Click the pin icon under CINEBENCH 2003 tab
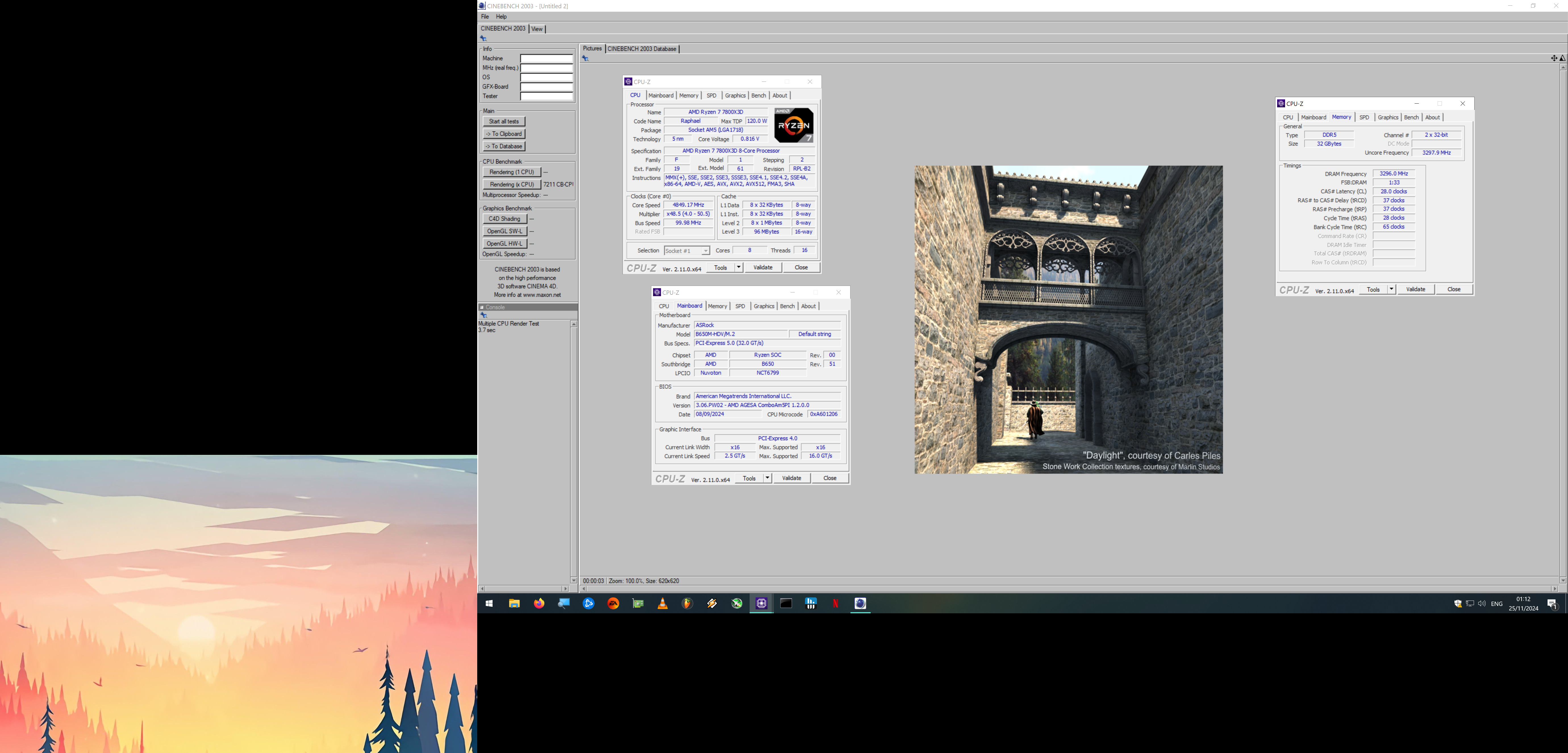Image resolution: width=1568 pixels, height=753 pixels. 483,38
